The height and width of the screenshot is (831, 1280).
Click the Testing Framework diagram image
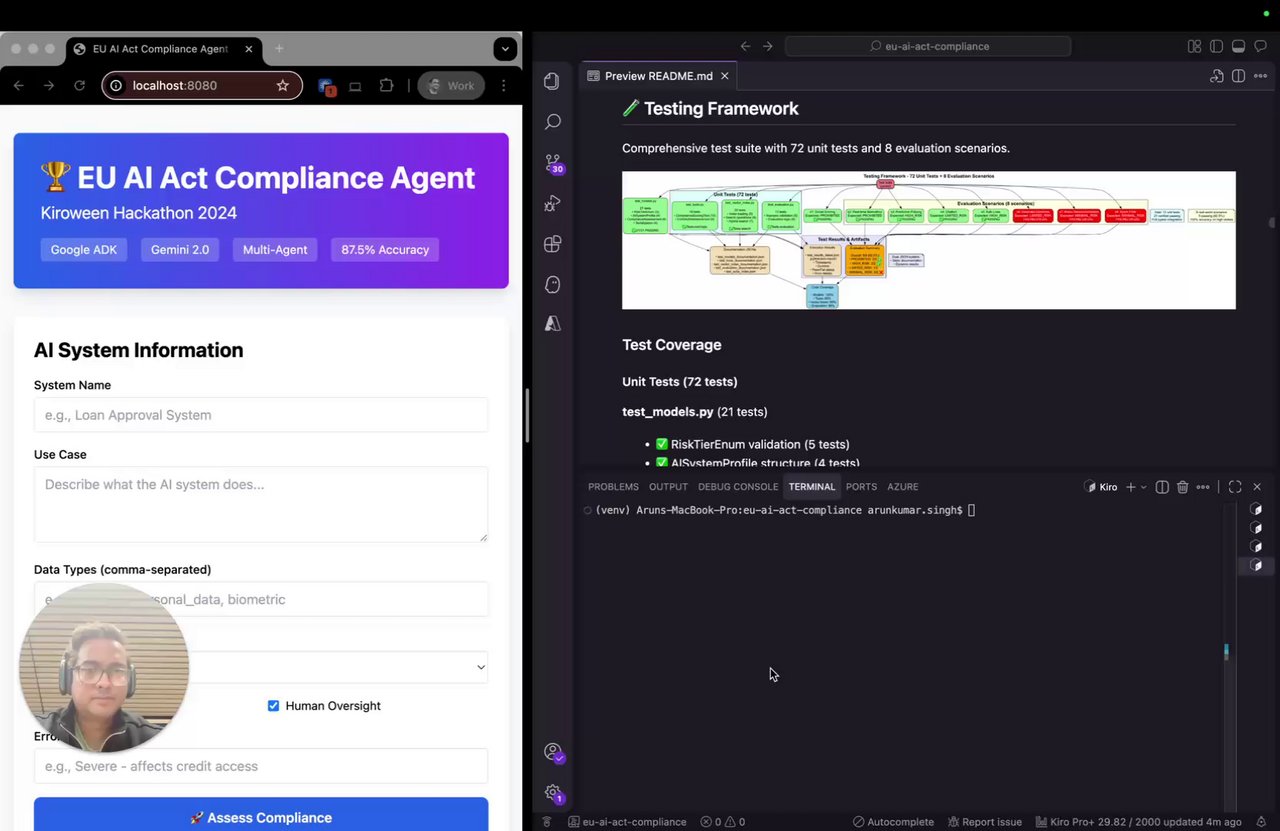tap(928, 240)
